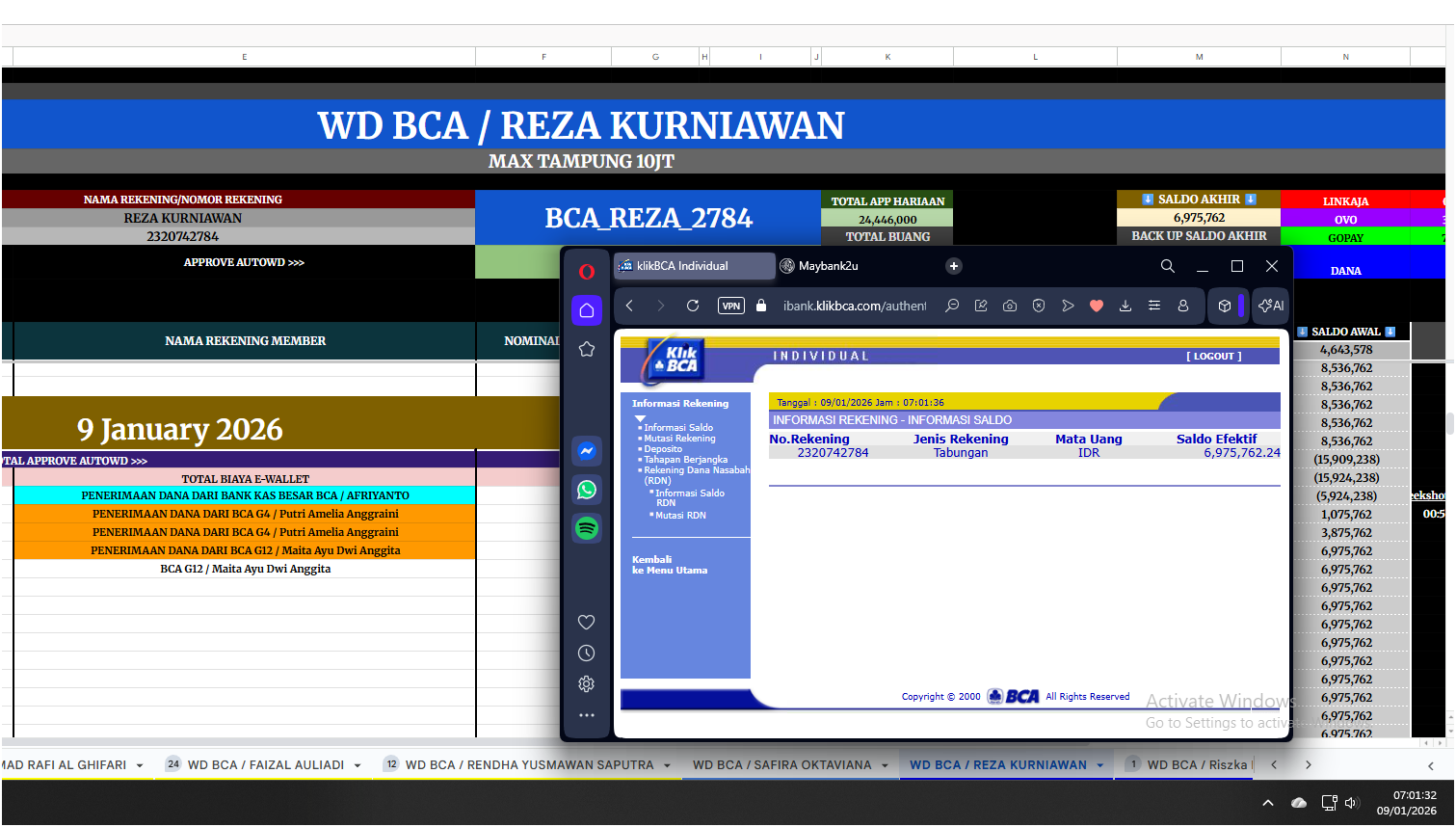Open dropdown for REZA KURNIAWAN sheet tab

tap(1099, 766)
